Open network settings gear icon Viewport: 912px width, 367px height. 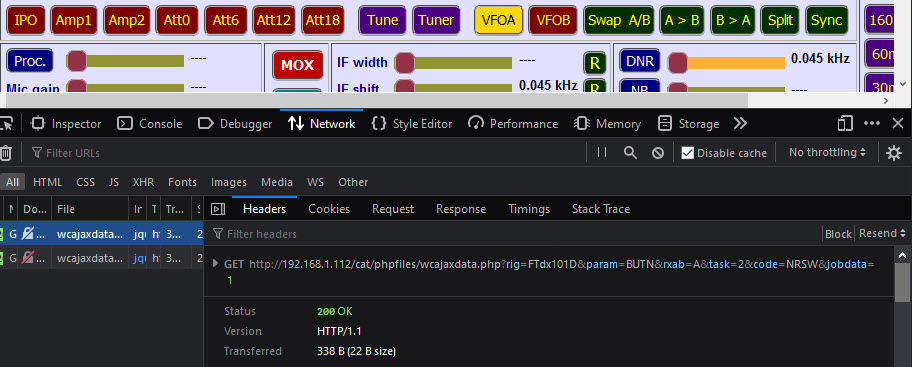893,153
